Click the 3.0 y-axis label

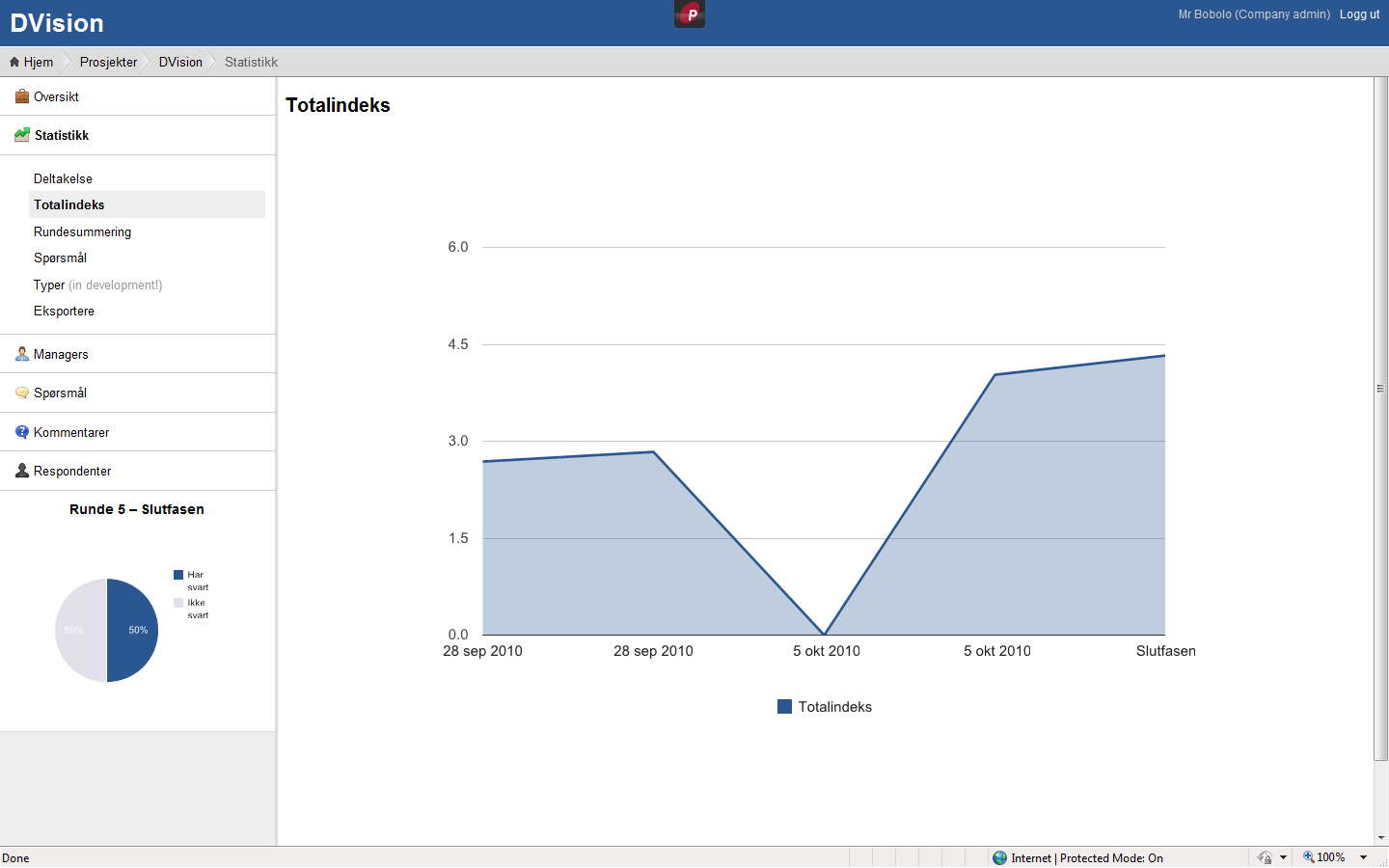458,441
